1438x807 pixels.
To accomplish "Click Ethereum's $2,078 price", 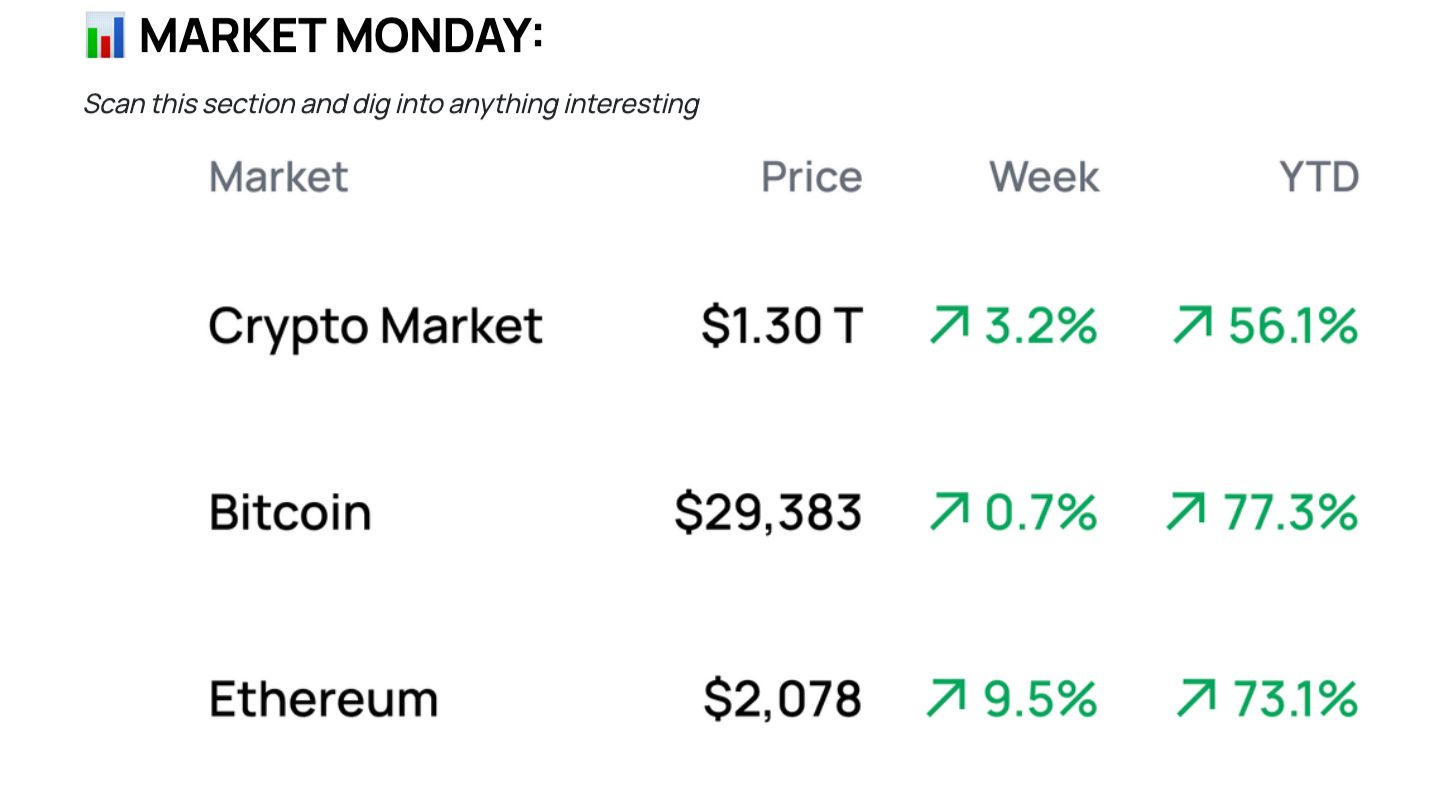I will pos(782,699).
